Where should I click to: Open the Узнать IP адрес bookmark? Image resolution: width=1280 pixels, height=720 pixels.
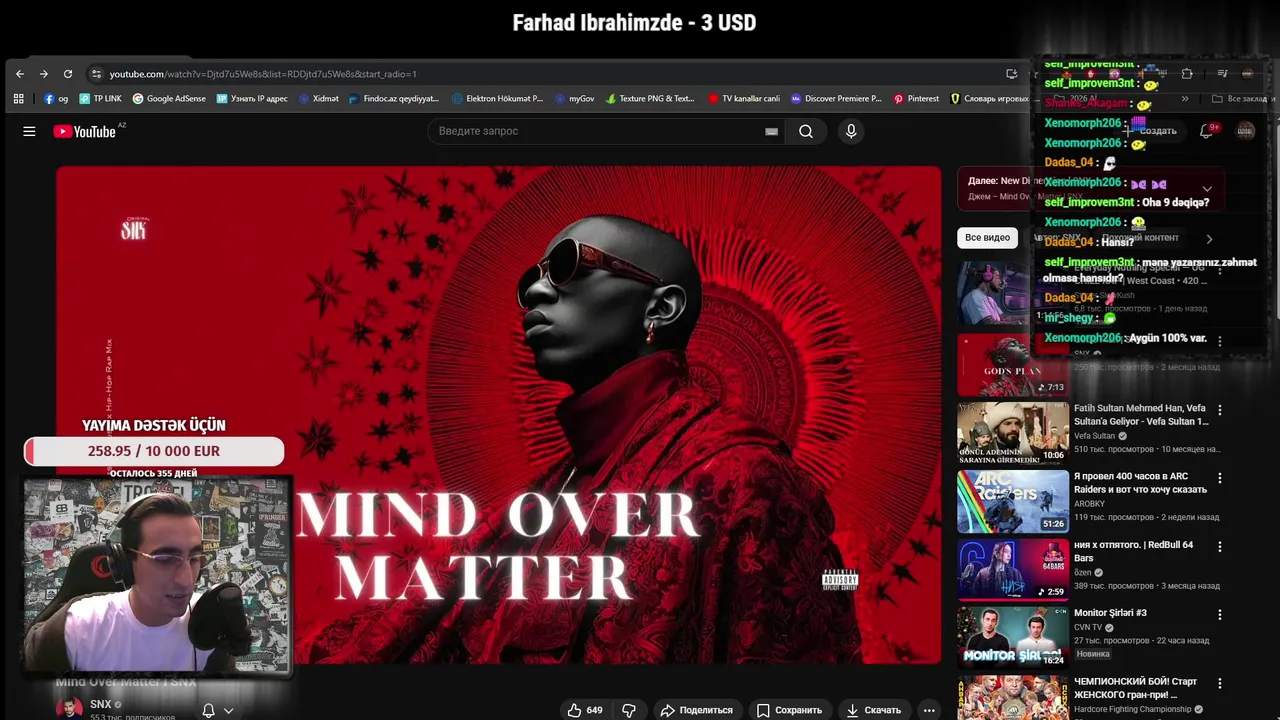(x=251, y=99)
